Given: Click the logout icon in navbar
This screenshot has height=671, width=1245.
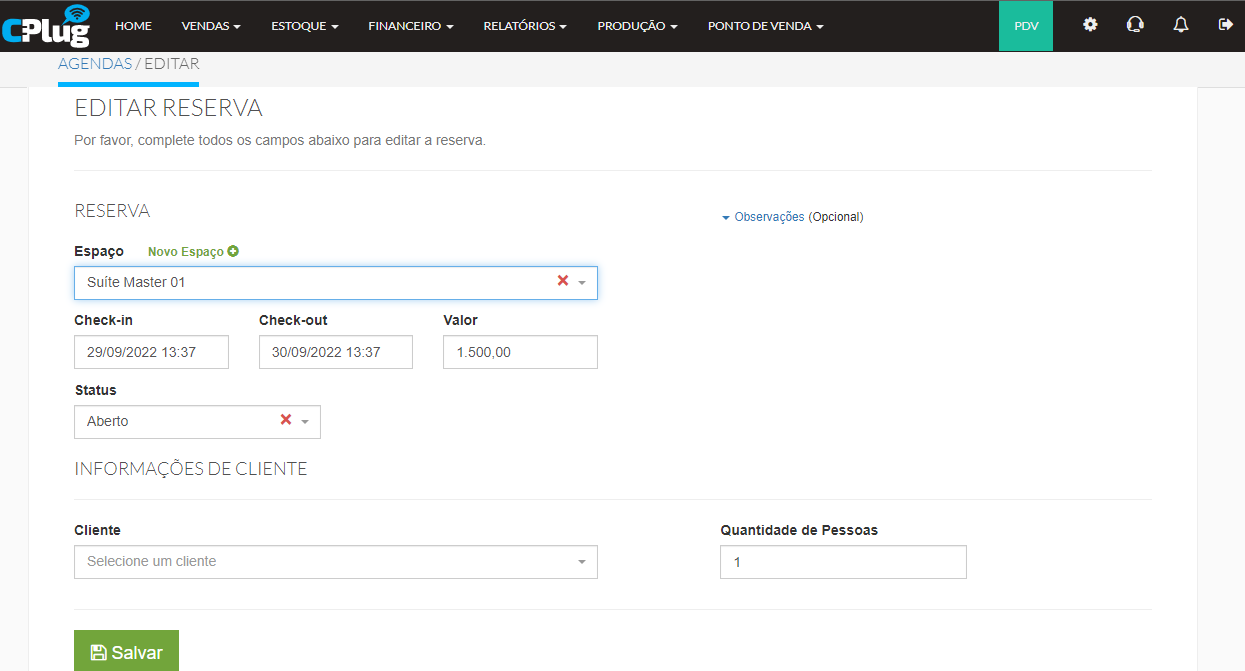Looking at the screenshot, I should pyautogui.click(x=1226, y=25).
